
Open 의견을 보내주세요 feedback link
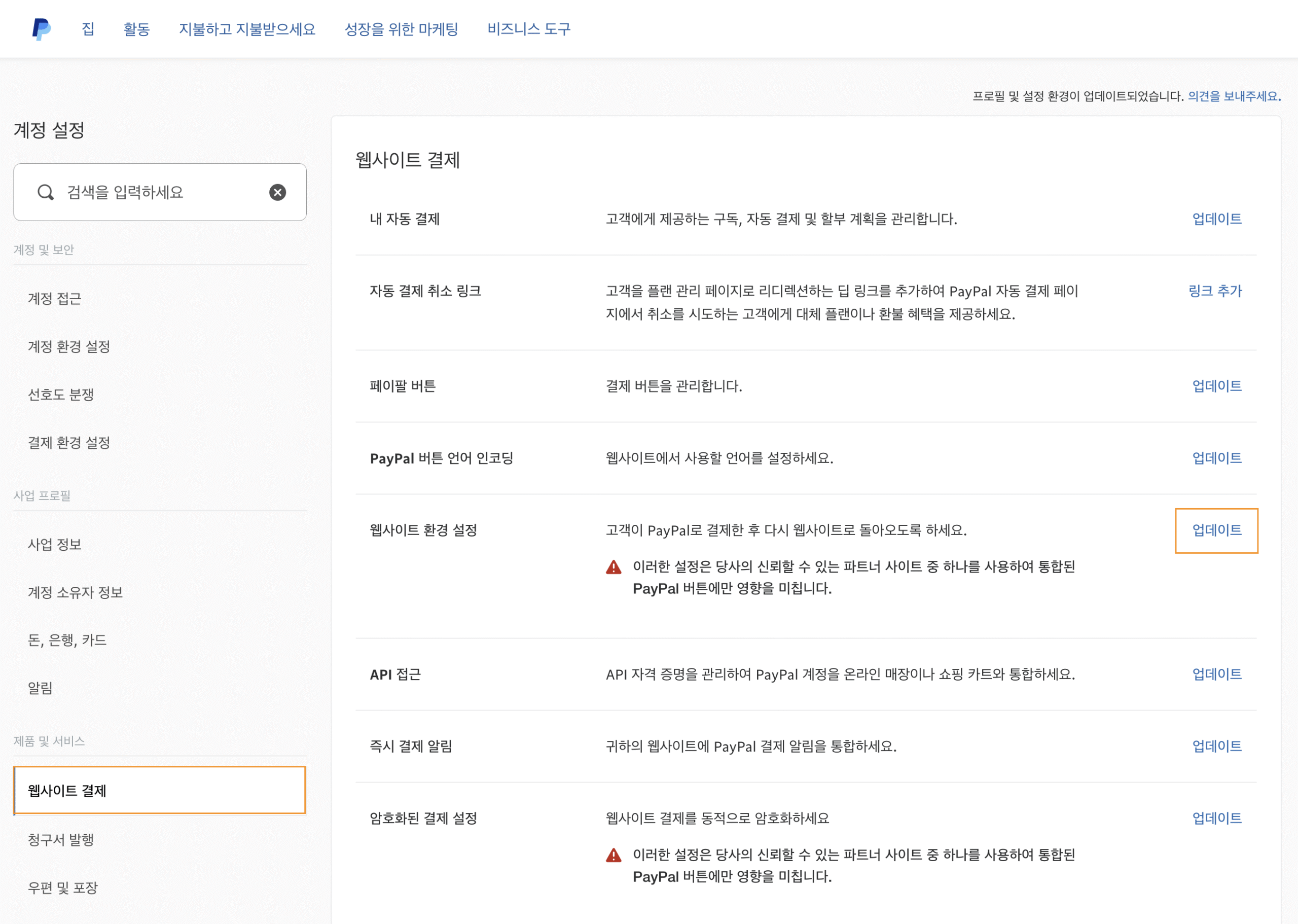click(x=1234, y=96)
